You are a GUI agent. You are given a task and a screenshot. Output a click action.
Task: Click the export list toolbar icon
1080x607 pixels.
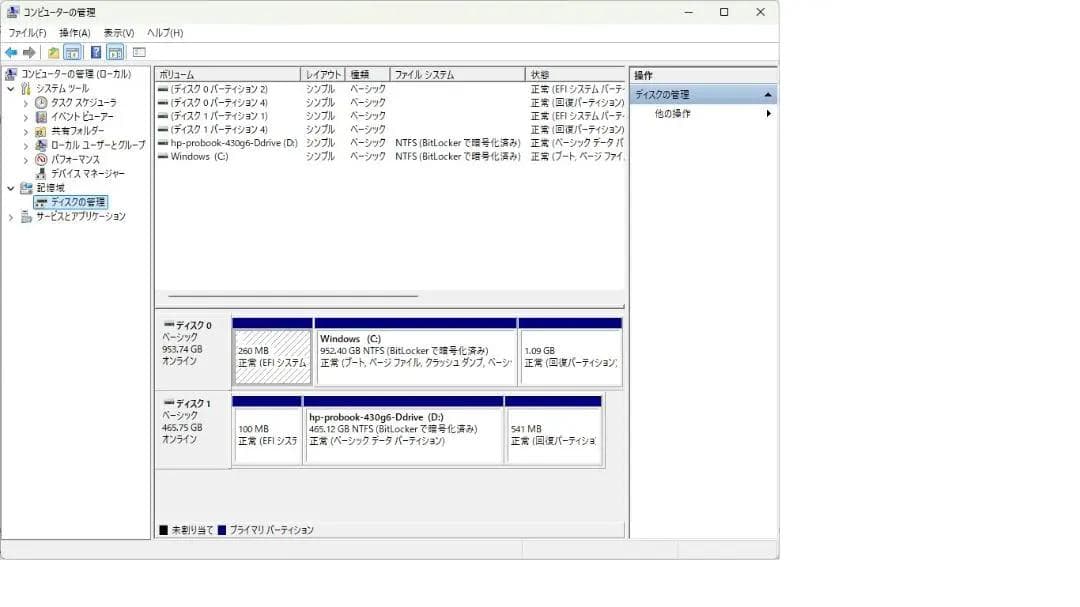[140, 50]
